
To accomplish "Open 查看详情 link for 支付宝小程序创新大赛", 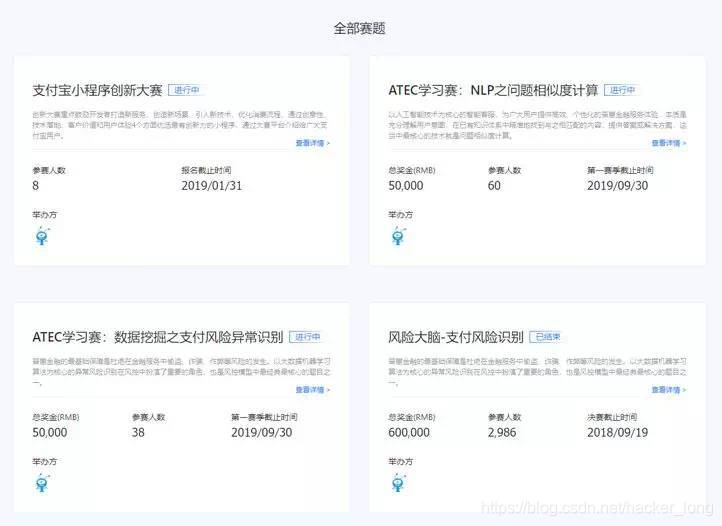I will click(313, 143).
